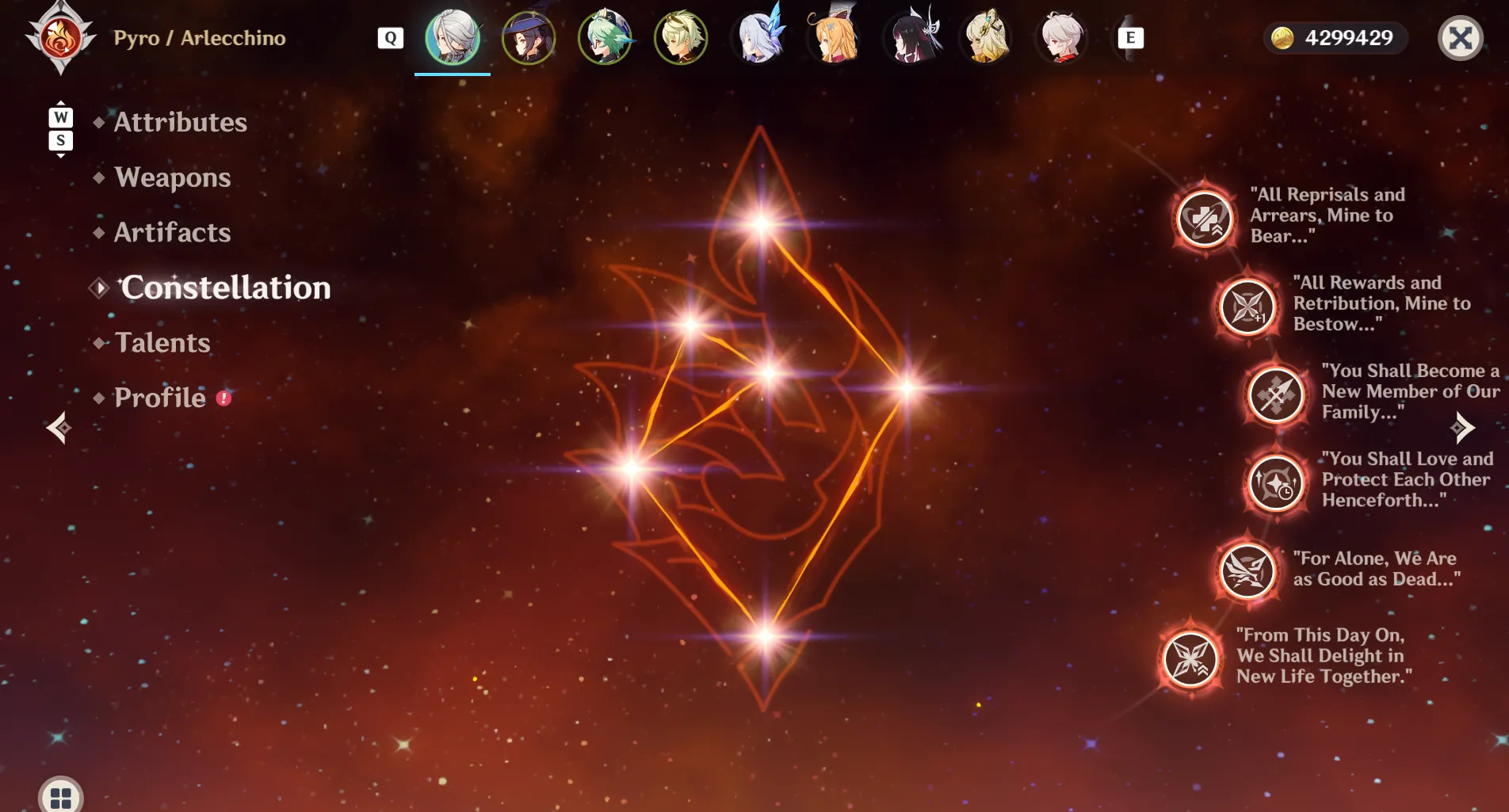Click the Q previous character key icon

tap(390, 38)
